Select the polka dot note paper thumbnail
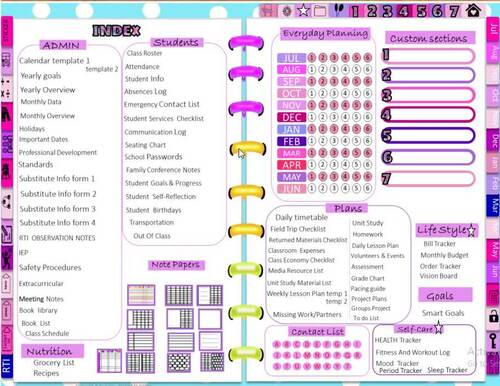 pos(179,362)
